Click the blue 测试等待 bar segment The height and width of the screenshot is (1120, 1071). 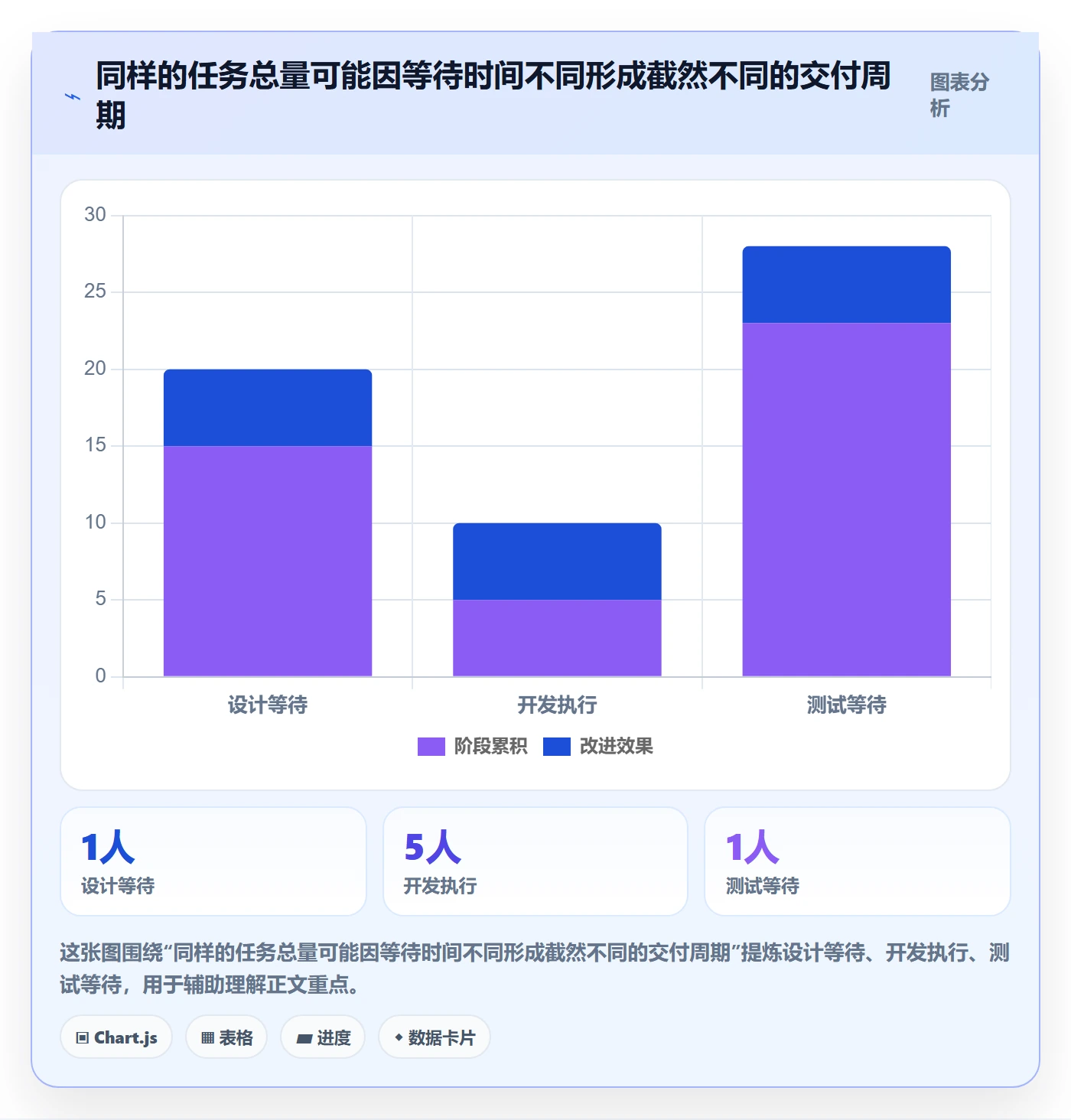click(x=847, y=285)
